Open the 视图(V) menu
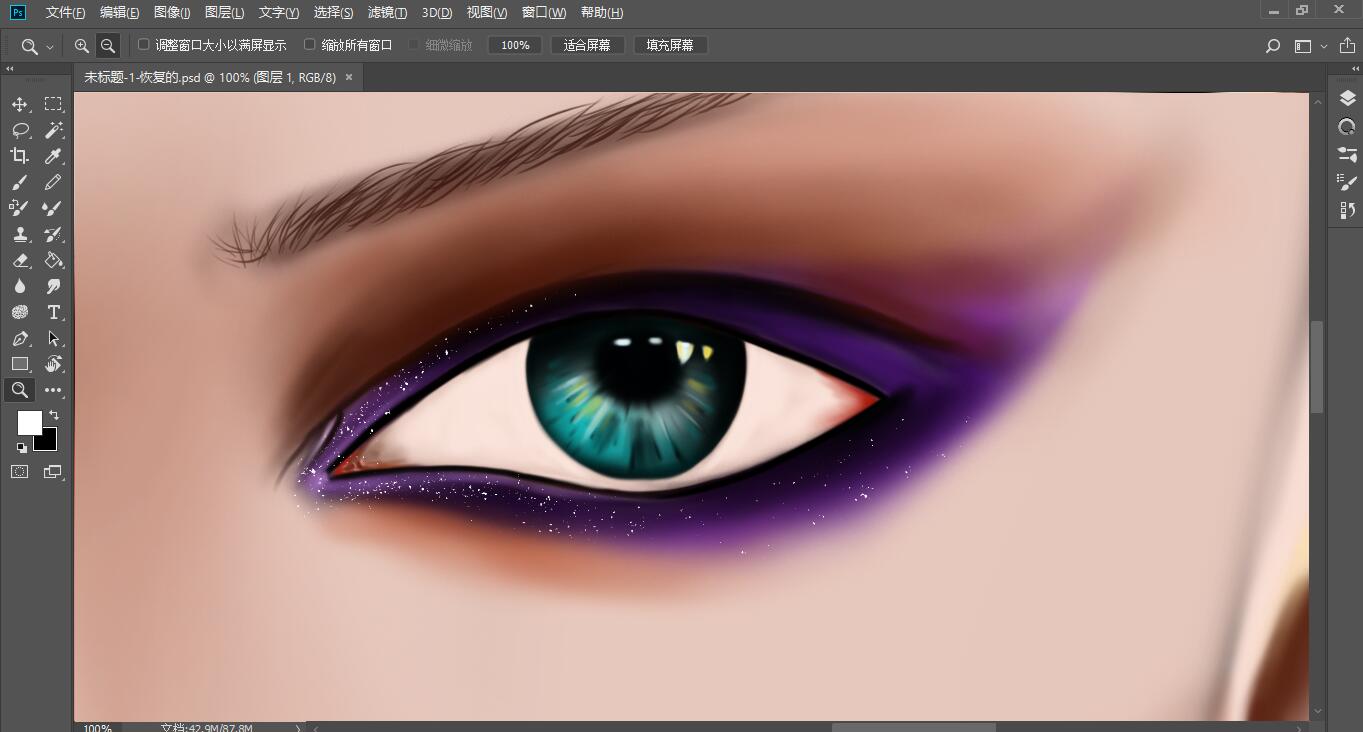Viewport: 1363px width, 732px height. coord(487,12)
